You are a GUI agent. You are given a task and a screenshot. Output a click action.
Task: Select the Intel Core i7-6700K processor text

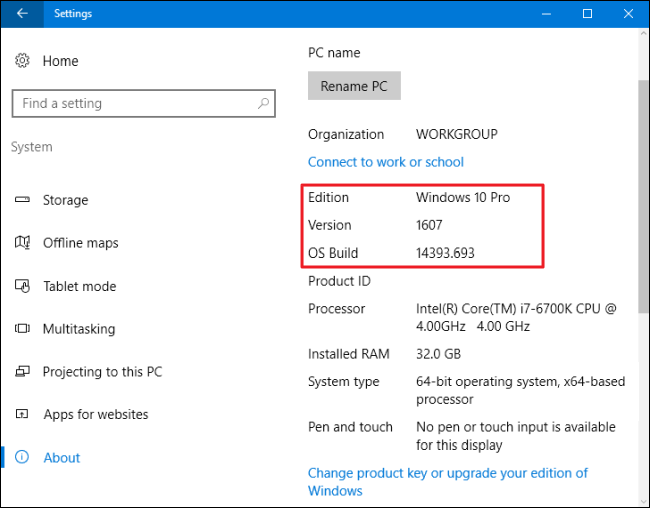coord(516,317)
